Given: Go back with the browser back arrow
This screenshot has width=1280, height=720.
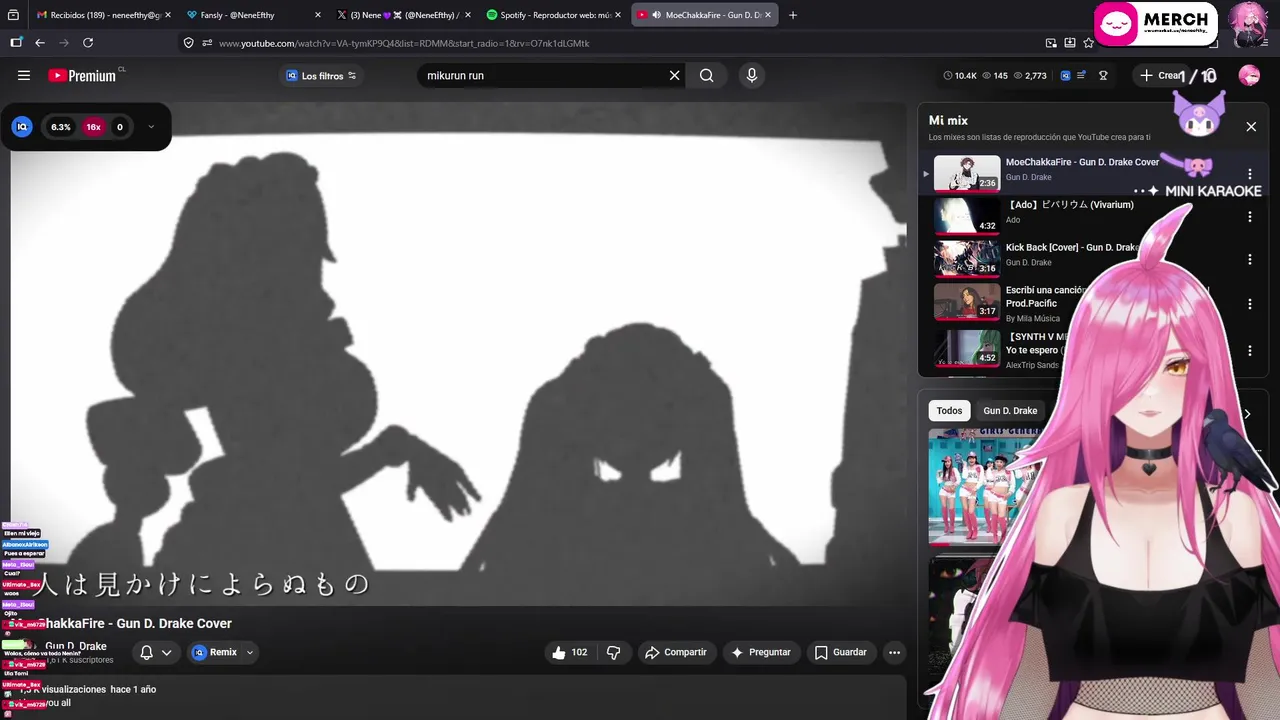Looking at the screenshot, I should click(x=40, y=43).
